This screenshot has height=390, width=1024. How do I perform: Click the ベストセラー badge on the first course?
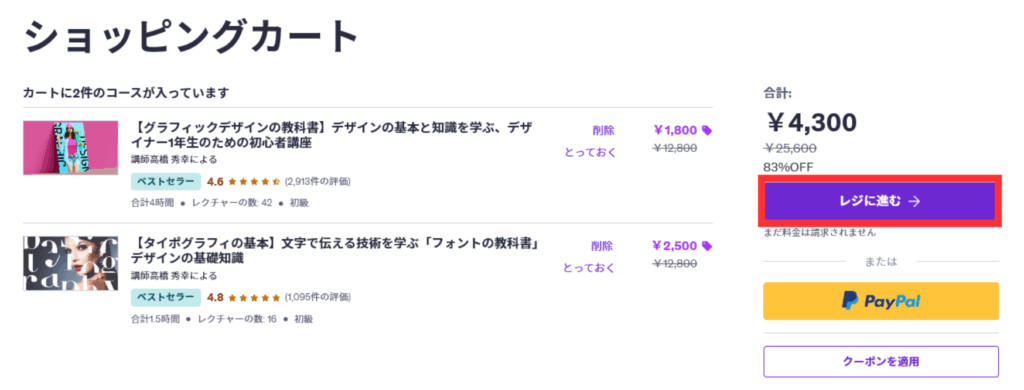pos(166,182)
